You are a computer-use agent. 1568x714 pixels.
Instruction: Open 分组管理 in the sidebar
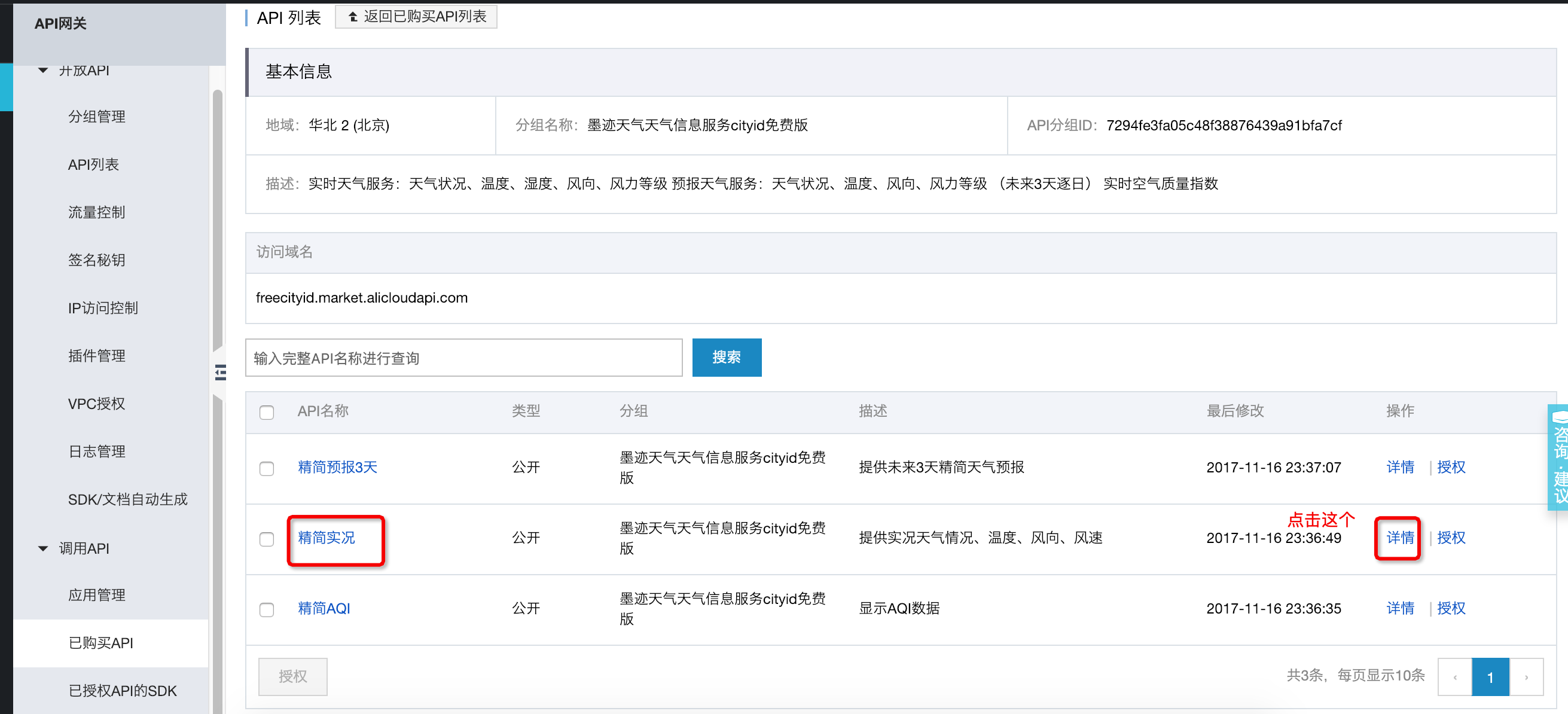point(97,117)
